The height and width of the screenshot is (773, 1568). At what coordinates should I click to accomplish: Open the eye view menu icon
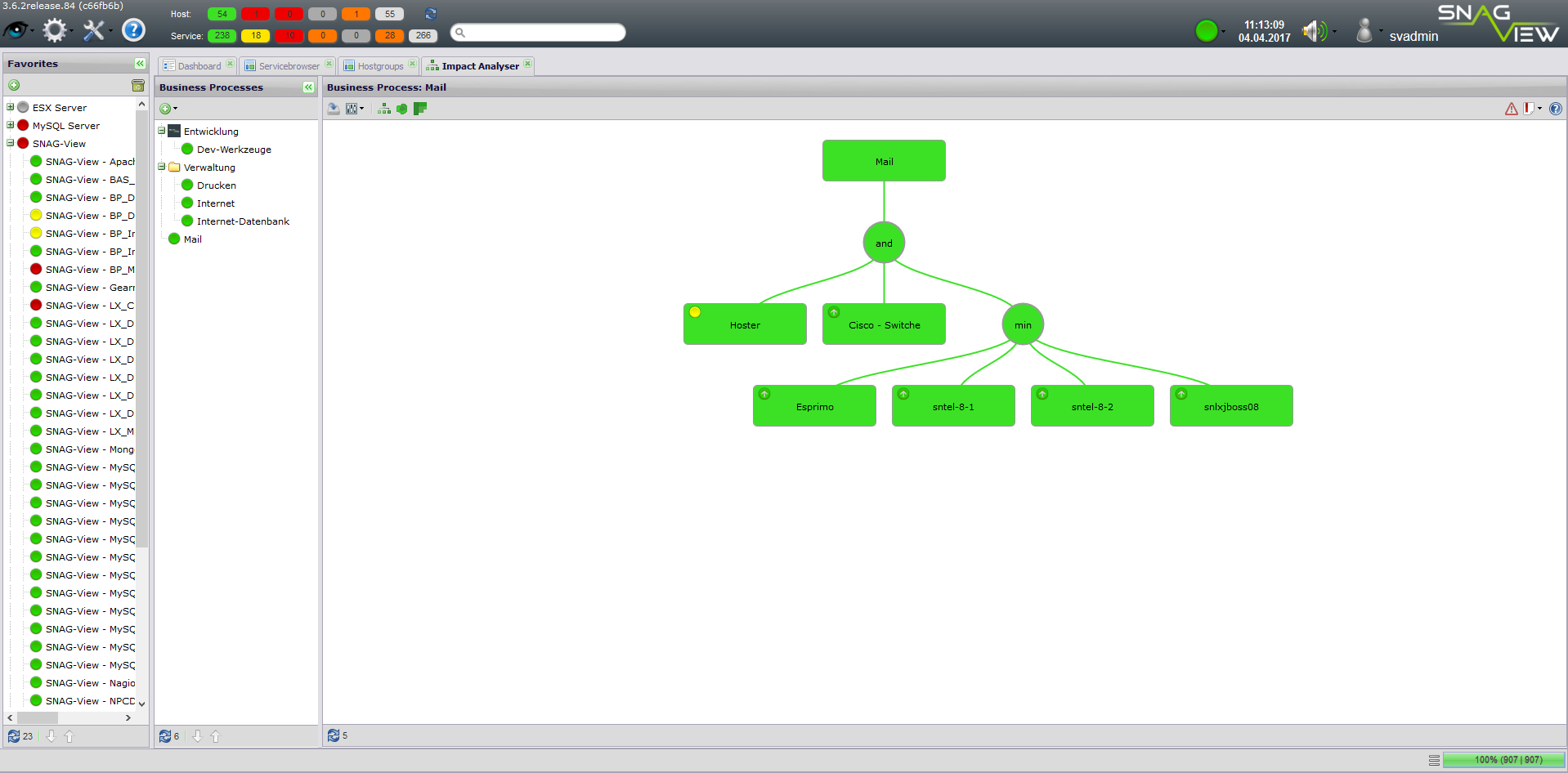point(16,31)
